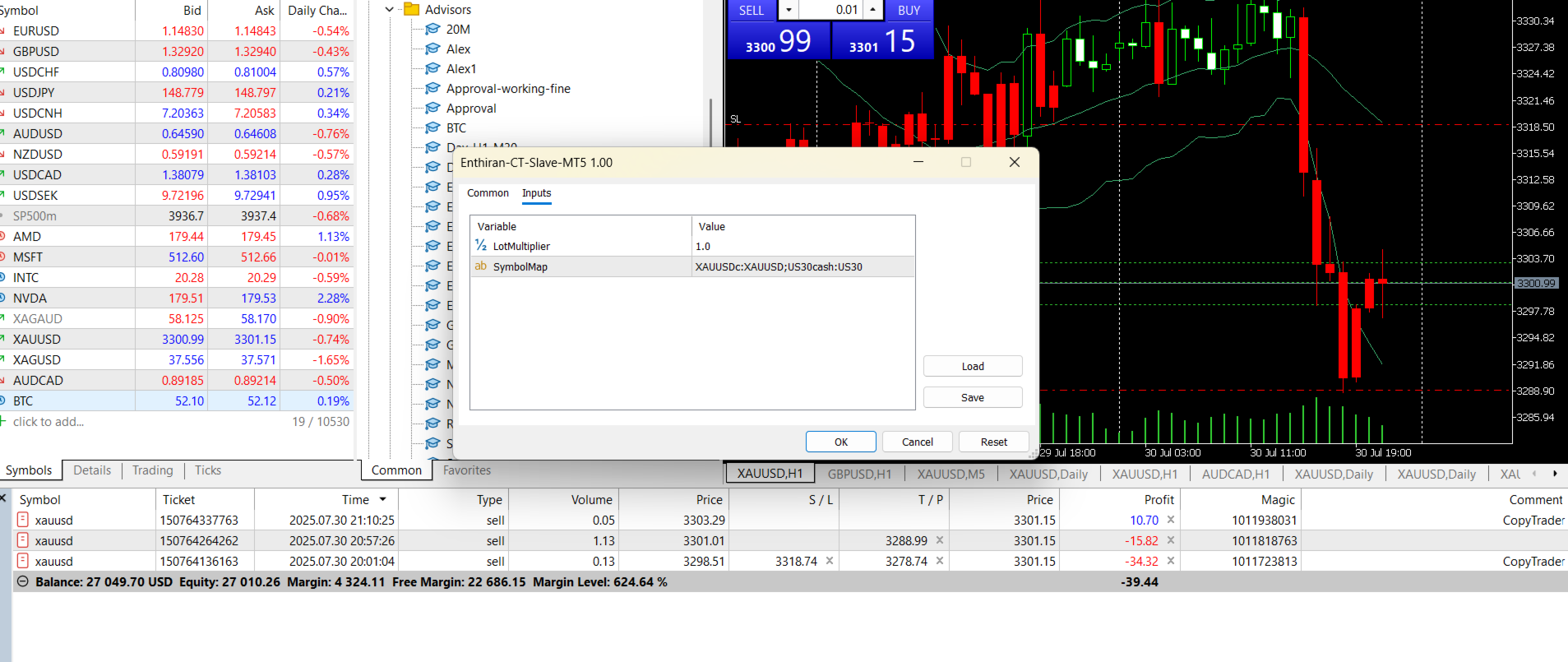Open the Symbols tab in Market Watch
The width and height of the screenshot is (1568, 662).
click(30, 470)
